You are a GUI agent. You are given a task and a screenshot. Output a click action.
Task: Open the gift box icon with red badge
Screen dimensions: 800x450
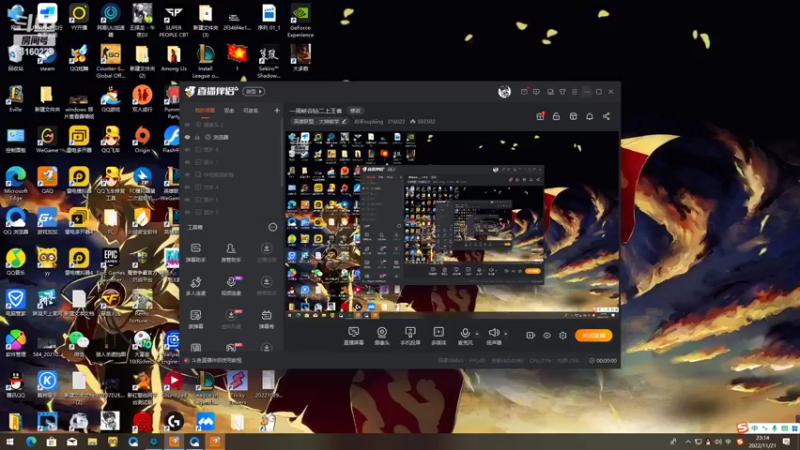540,116
